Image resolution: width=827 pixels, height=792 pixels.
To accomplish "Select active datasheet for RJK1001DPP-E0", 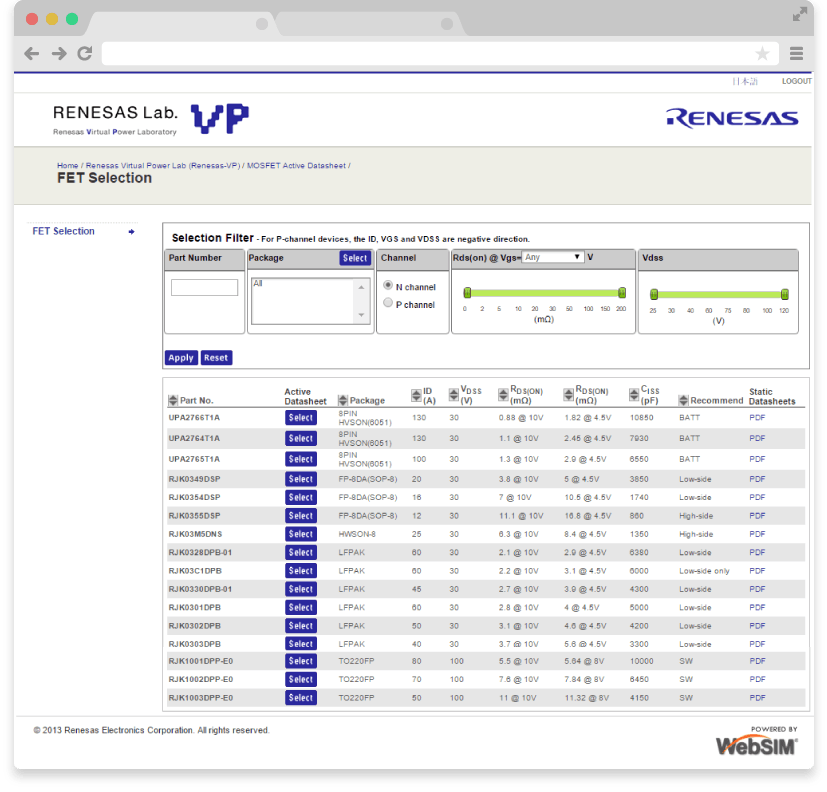I will click(x=301, y=661).
